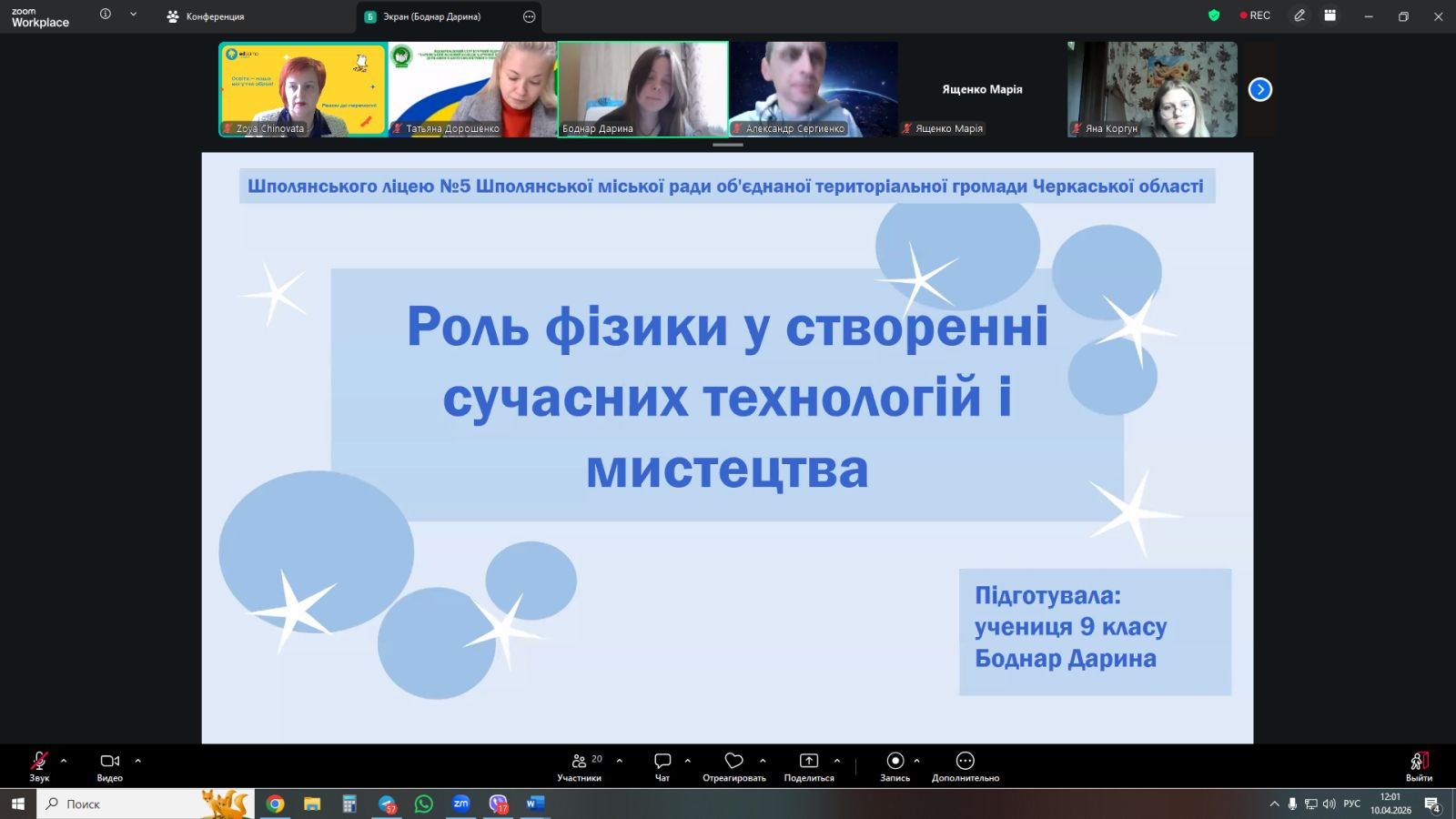Viewport: 1456px width, 819px height.
Task: Click the green encryption shield icon
Action: [1213, 15]
